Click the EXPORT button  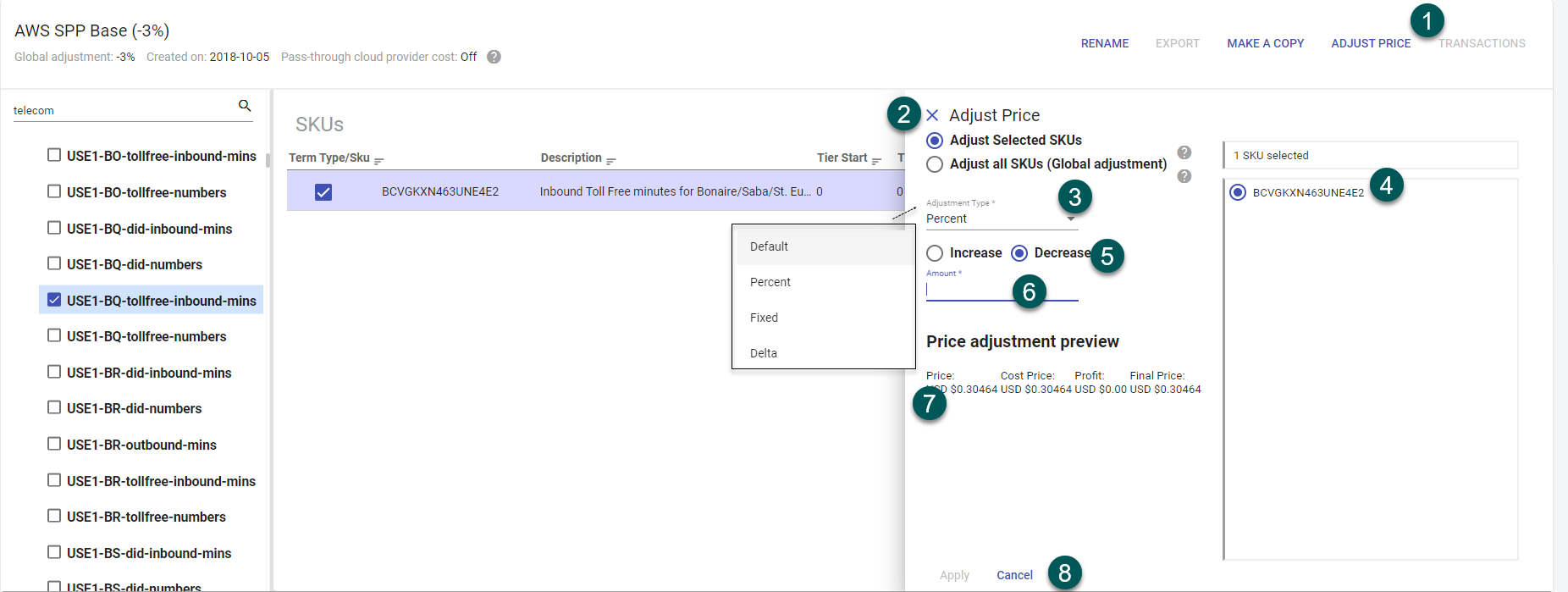[x=1178, y=43]
